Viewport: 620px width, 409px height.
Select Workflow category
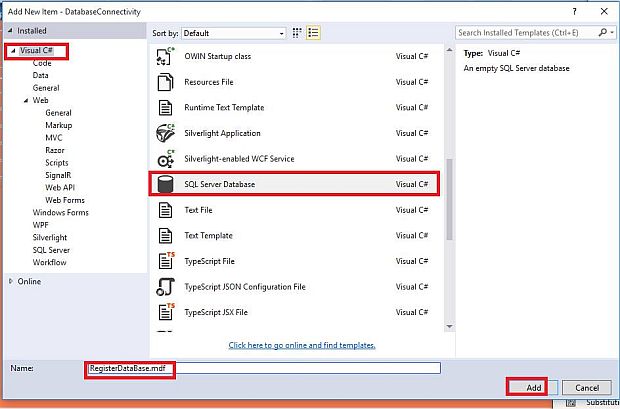[49, 262]
